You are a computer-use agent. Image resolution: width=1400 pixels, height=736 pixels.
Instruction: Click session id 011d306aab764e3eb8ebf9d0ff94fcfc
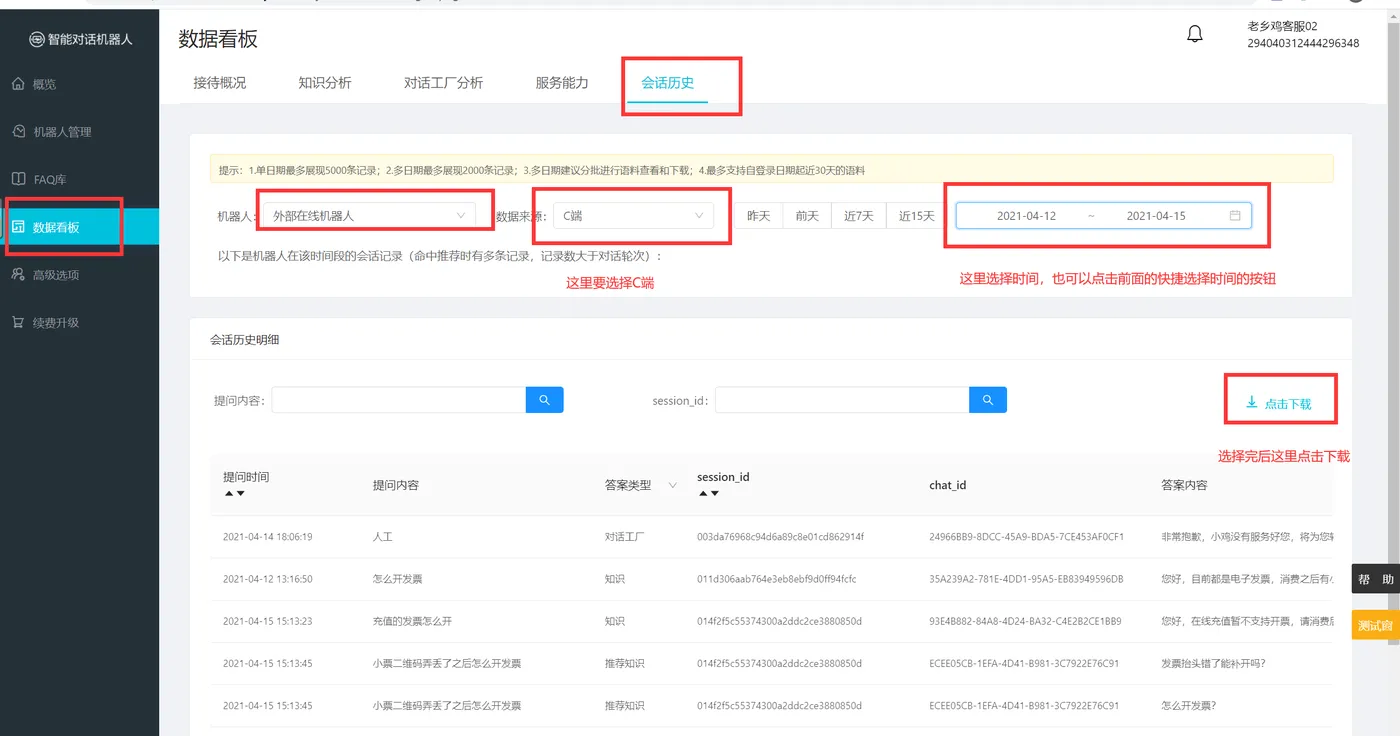pos(777,579)
